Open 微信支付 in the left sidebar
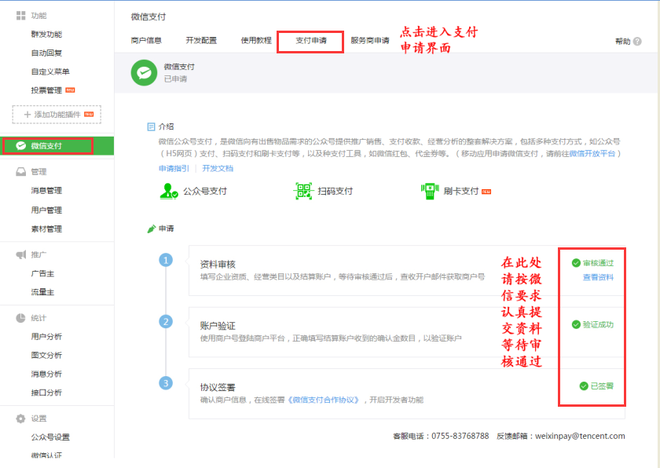This screenshot has height=468, width=660. (57, 146)
